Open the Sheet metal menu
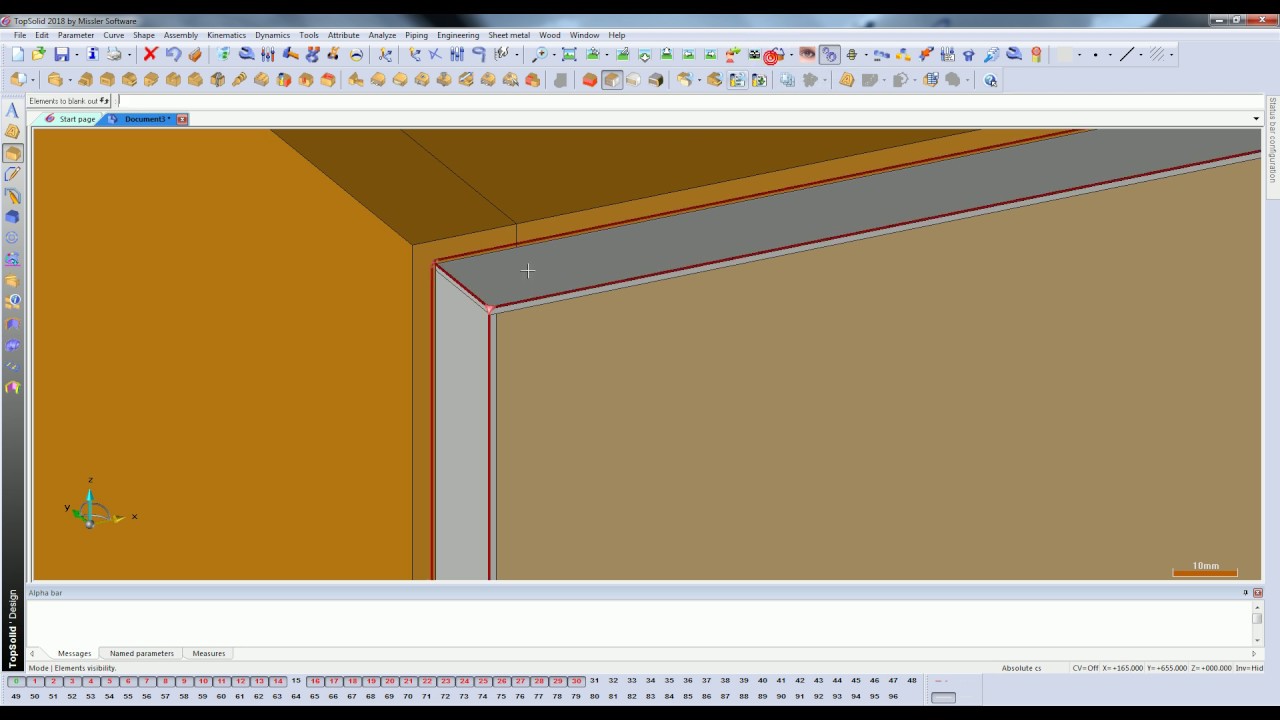This screenshot has height=720, width=1280. coord(509,35)
